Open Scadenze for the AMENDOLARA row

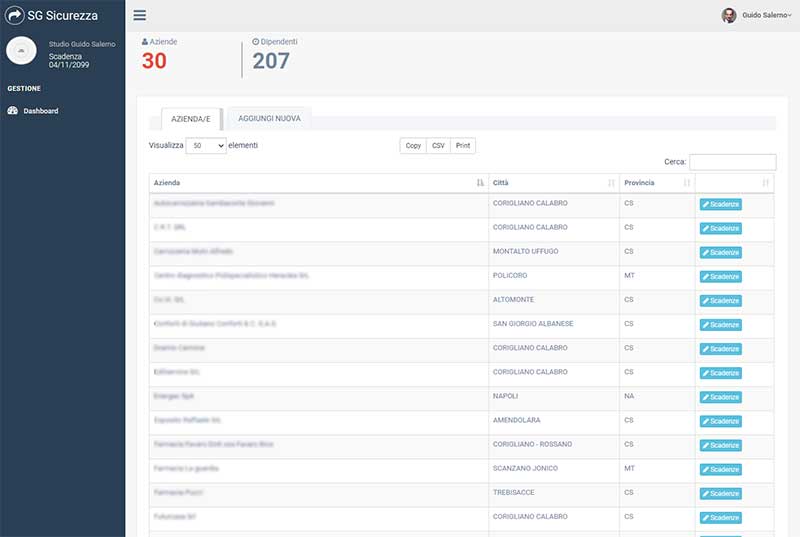pos(720,421)
